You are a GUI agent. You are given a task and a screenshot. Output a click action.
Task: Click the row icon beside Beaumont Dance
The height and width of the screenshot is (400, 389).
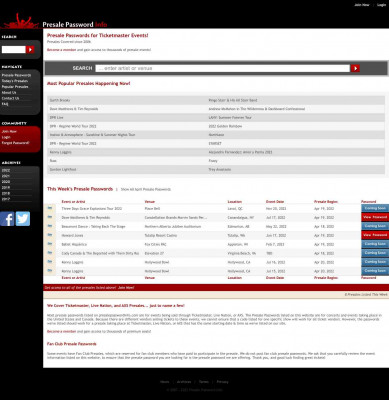pos(50,226)
